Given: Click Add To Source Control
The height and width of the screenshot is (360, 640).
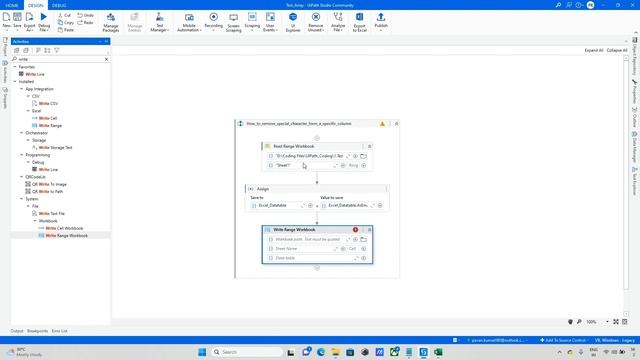Looking at the screenshot, I should [x=564, y=340].
